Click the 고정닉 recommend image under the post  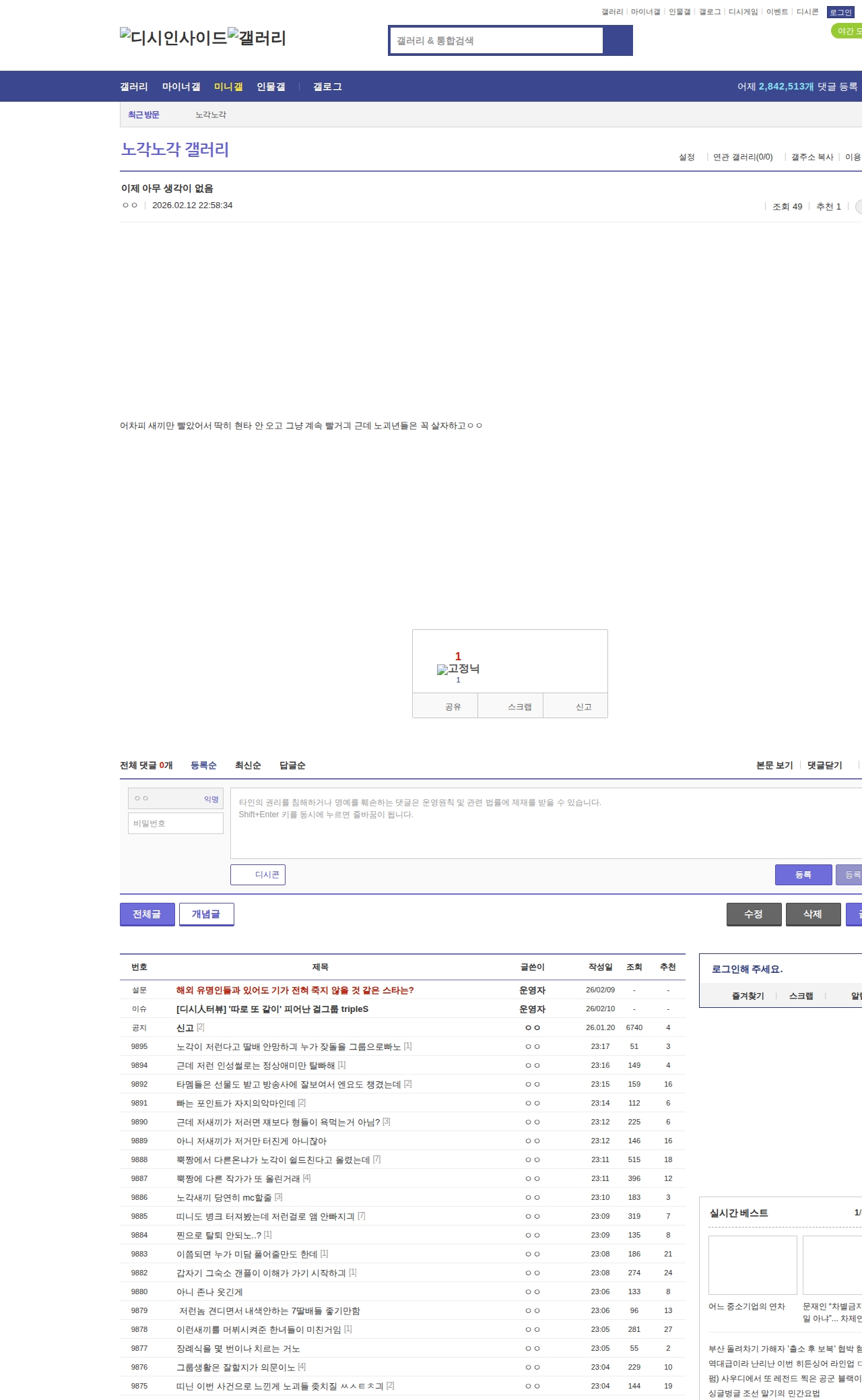pos(458,669)
